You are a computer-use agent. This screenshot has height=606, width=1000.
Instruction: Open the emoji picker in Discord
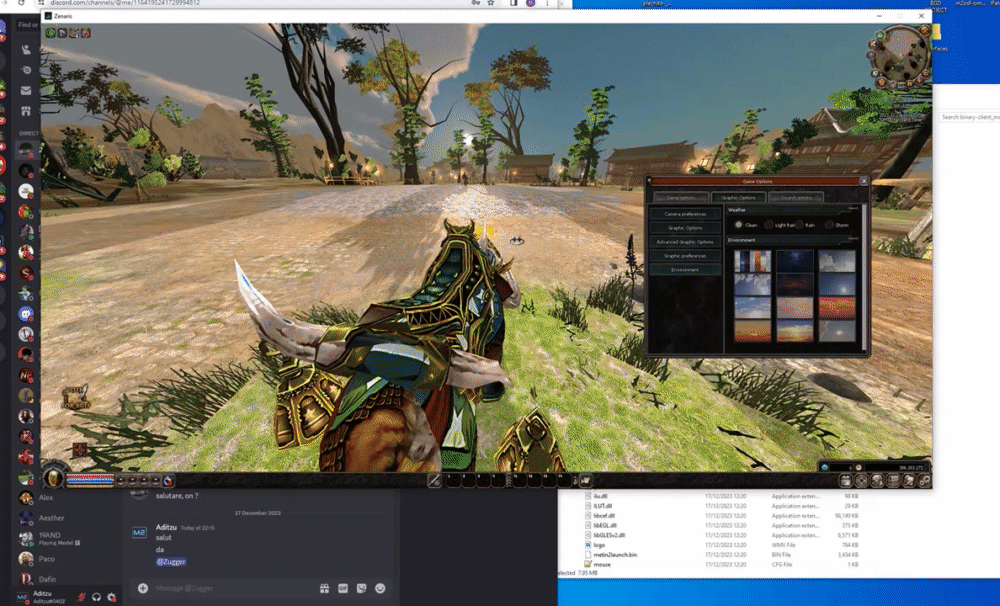(x=380, y=588)
